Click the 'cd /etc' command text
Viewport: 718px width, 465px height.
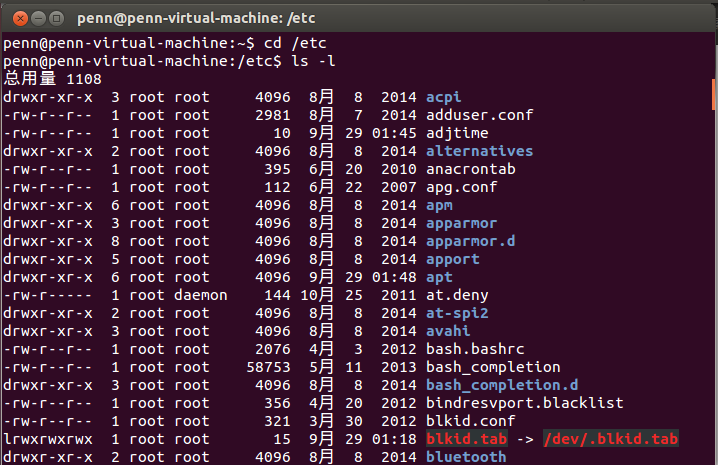pyautogui.click(x=295, y=43)
